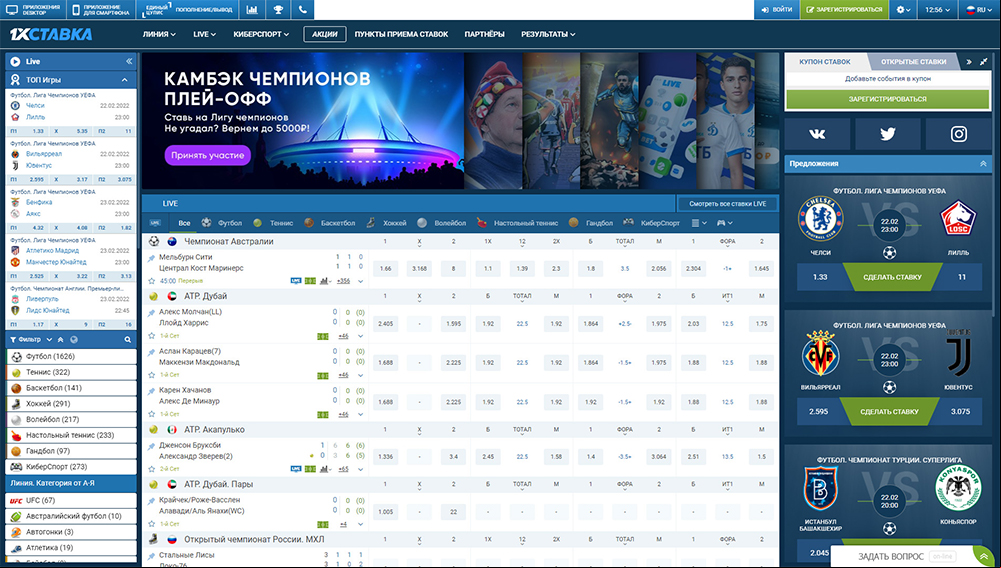Collapse the Предложения panel

click(x=983, y=164)
